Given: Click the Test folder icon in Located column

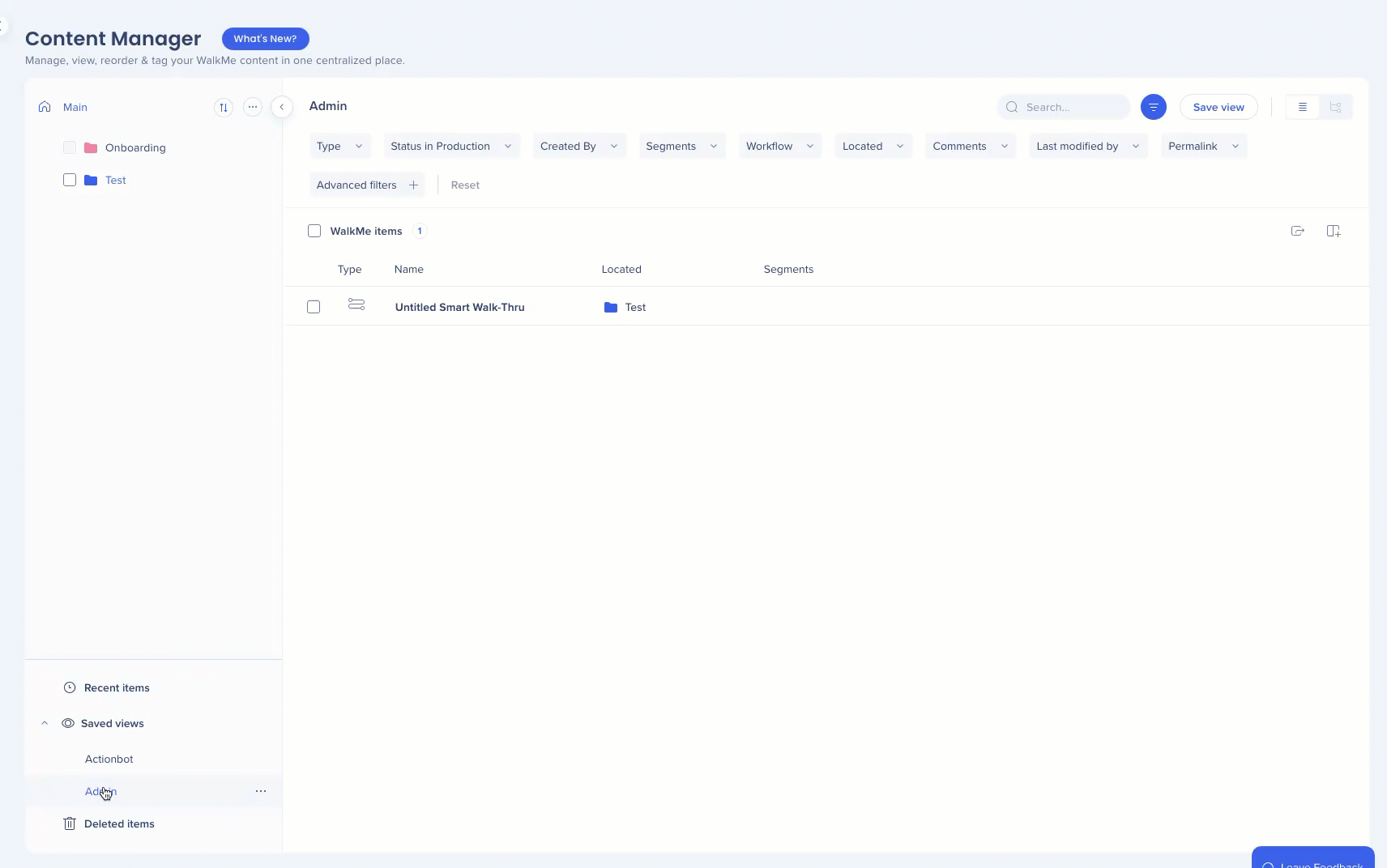Looking at the screenshot, I should pyautogui.click(x=611, y=308).
